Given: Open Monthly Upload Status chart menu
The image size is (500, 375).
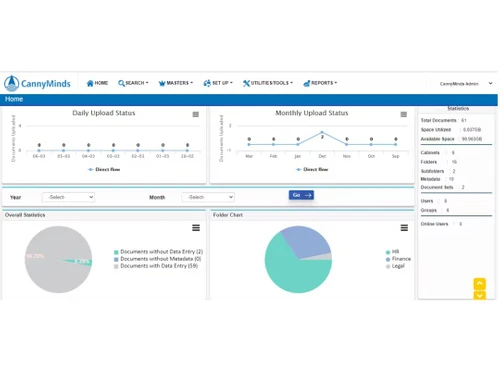Looking at the screenshot, I should 403,114.
